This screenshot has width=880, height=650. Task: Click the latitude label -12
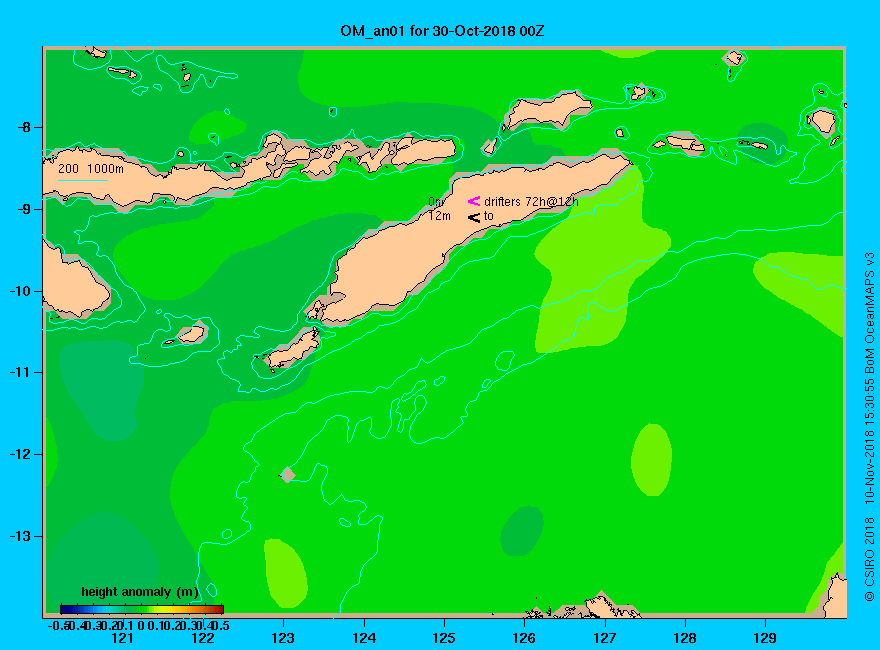20,455
